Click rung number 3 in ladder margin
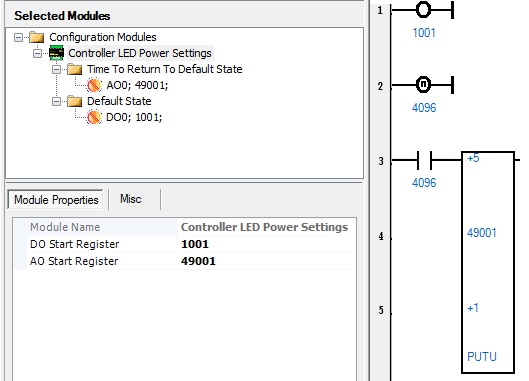 tap(381, 161)
